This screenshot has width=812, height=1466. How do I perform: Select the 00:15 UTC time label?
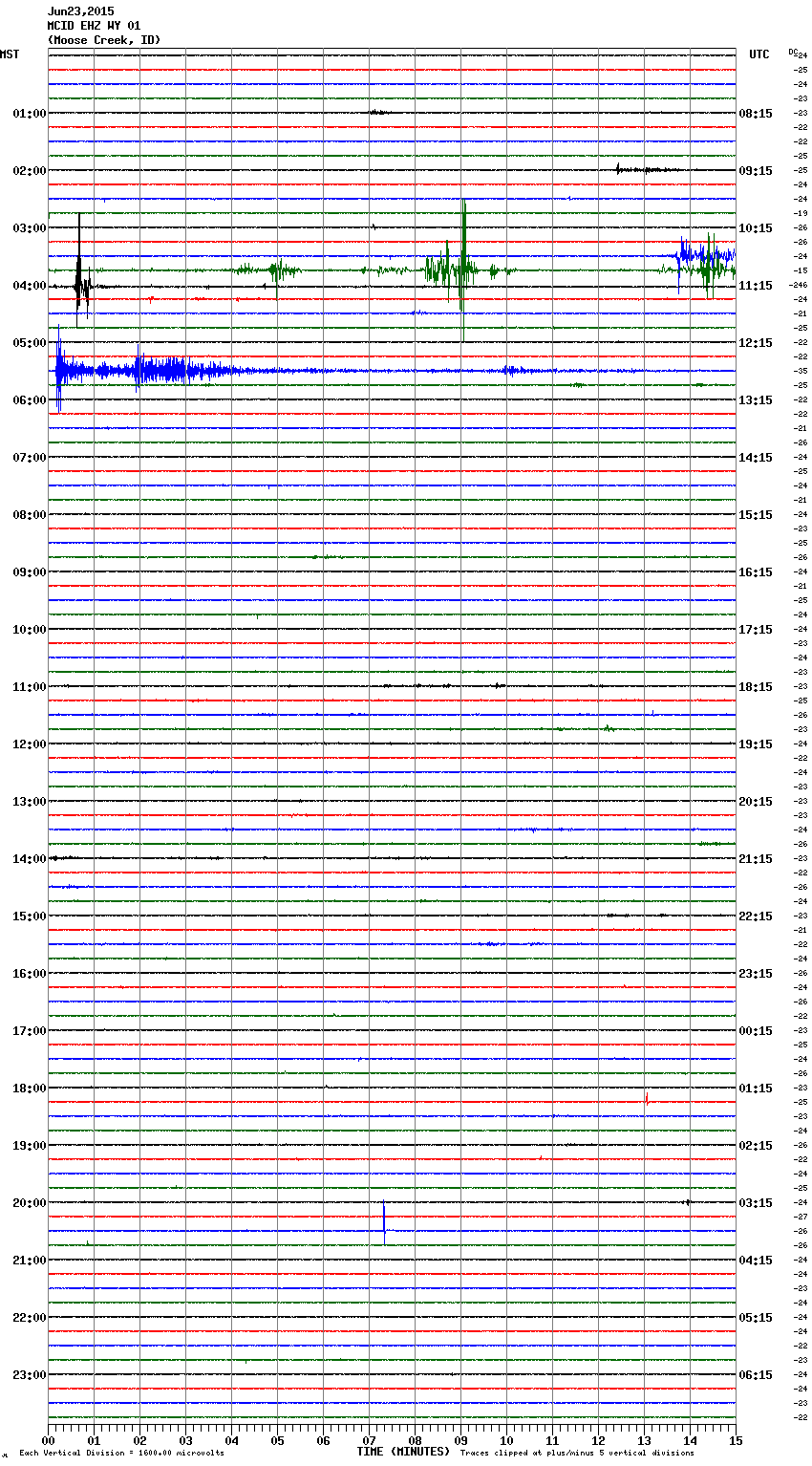(x=756, y=1031)
